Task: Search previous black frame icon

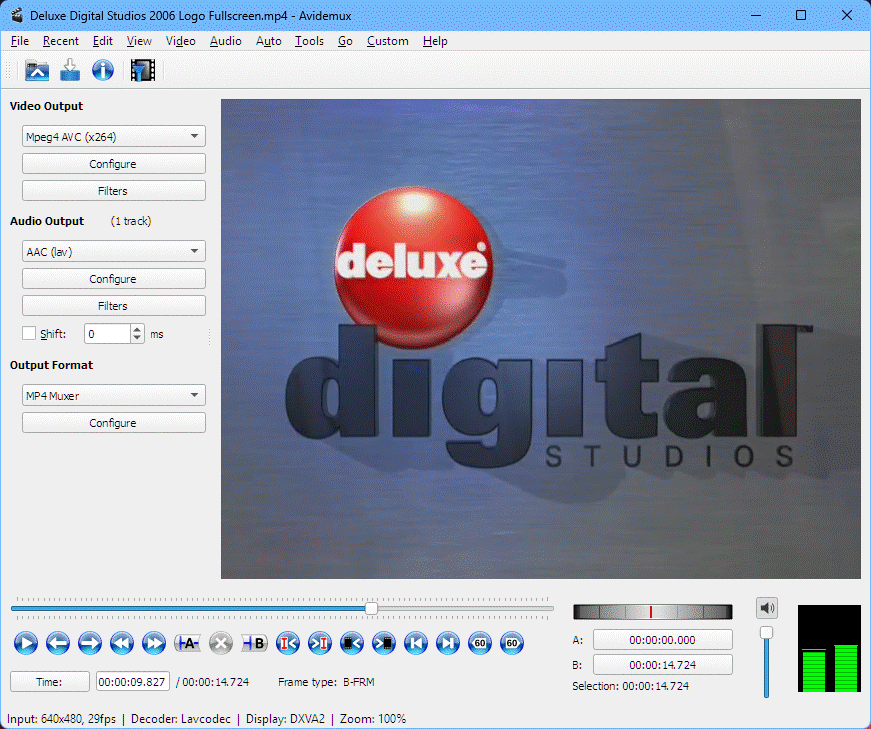Action: pyautogui.click(x=352, y=643)
